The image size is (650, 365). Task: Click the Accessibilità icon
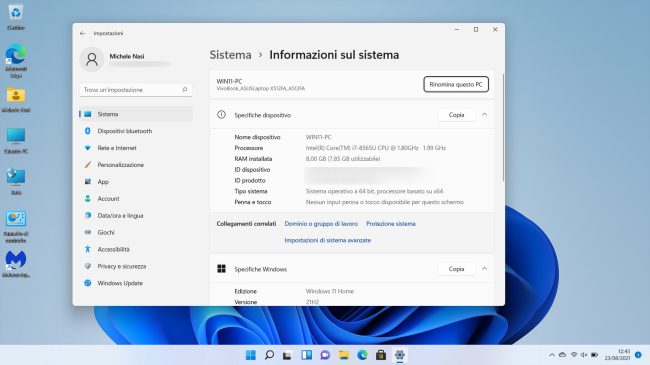[x=87, y=249]
